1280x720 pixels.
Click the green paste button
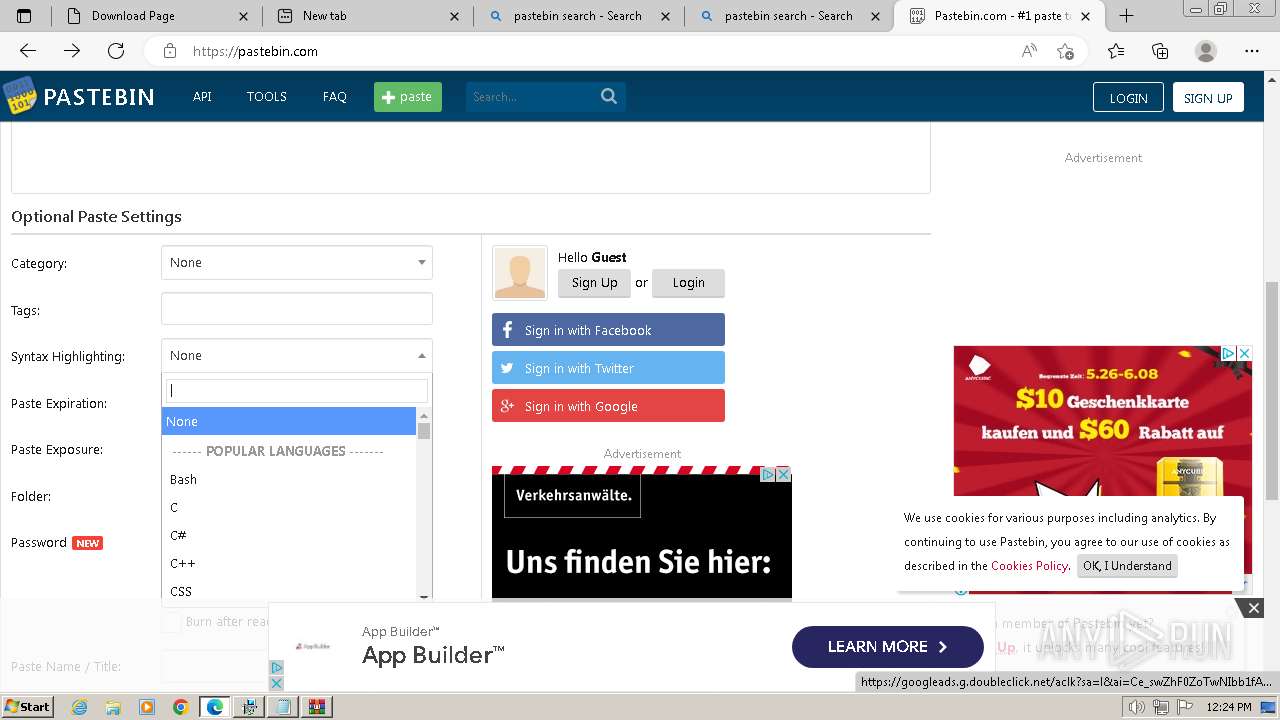pyautogui.click(x=408, y=96)
